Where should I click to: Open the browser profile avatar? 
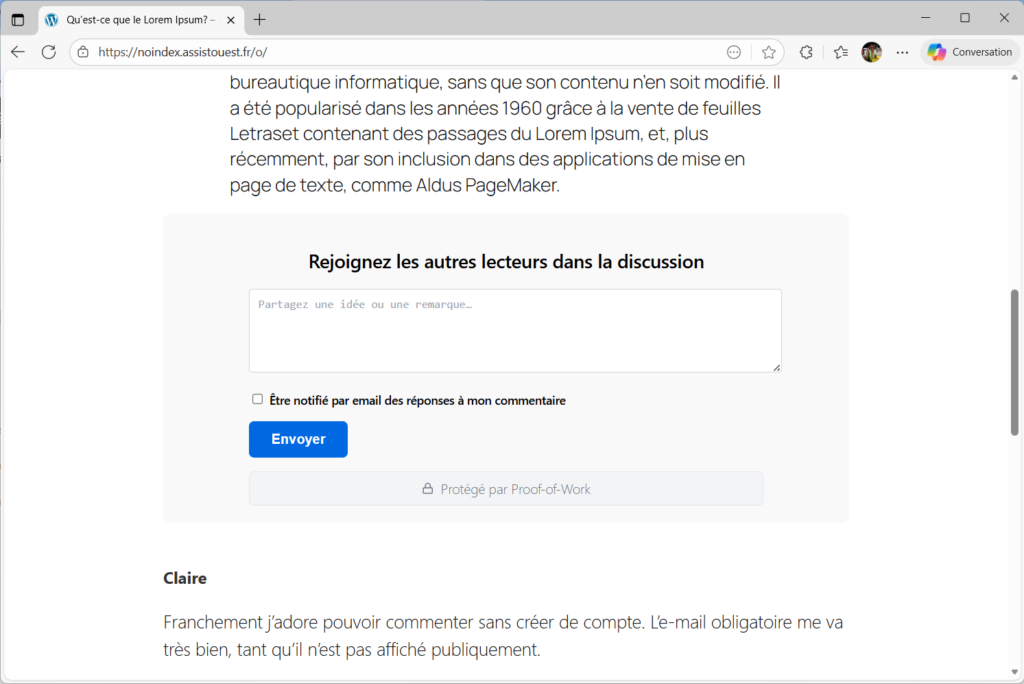pos(871,51)
